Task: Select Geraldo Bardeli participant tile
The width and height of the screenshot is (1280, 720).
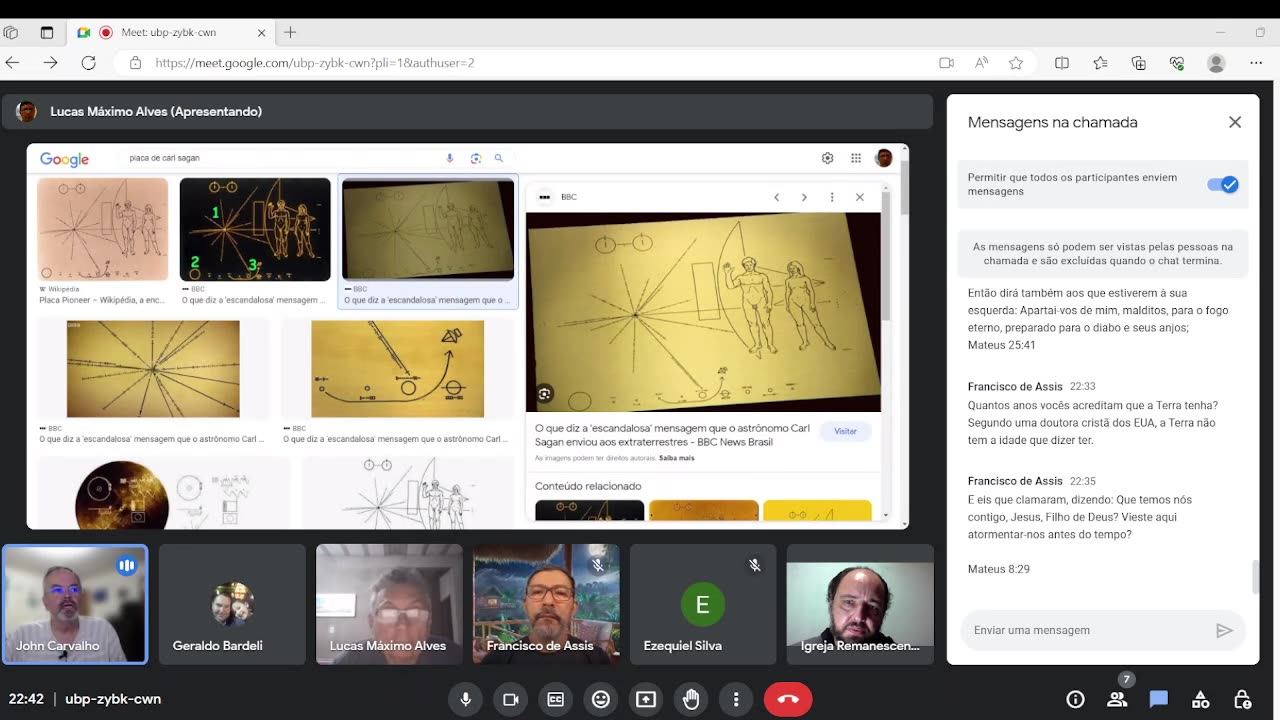Action: coord(232,604)
